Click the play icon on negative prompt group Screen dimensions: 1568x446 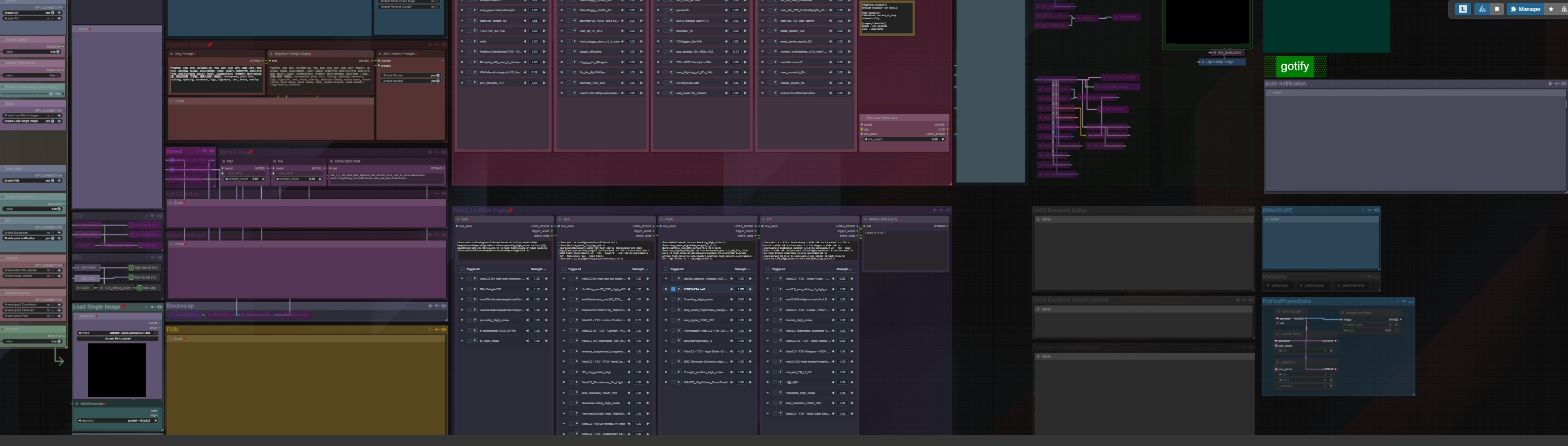point(431,44)
